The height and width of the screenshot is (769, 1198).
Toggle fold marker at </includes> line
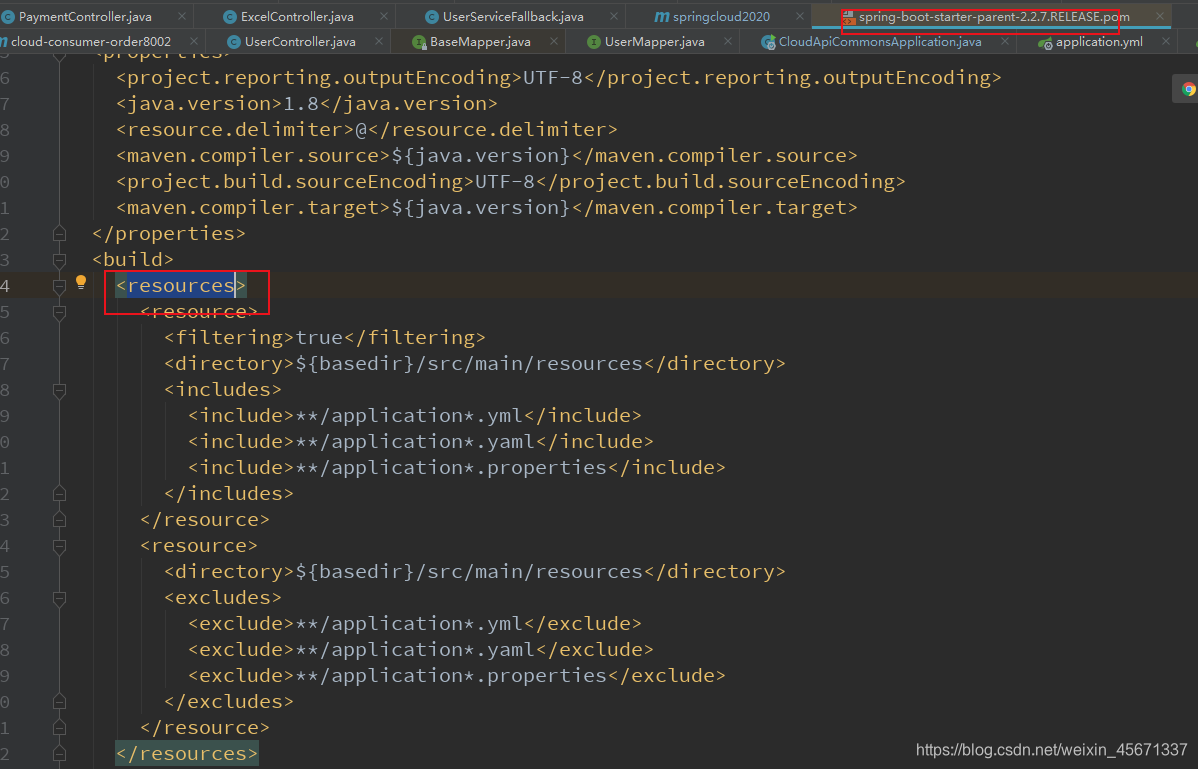(x=60, y=493)
